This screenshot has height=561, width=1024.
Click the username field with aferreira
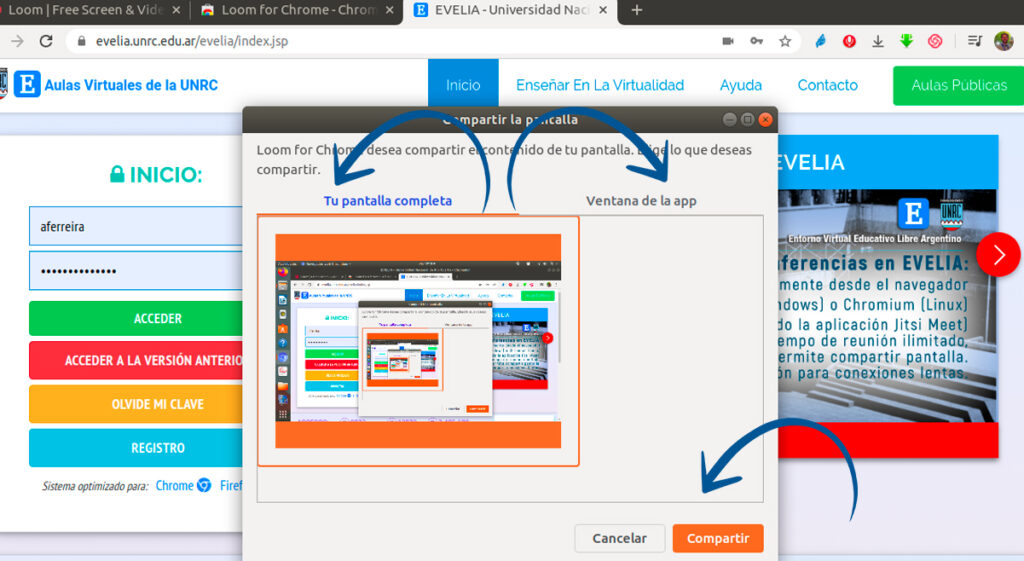point(136,226)
